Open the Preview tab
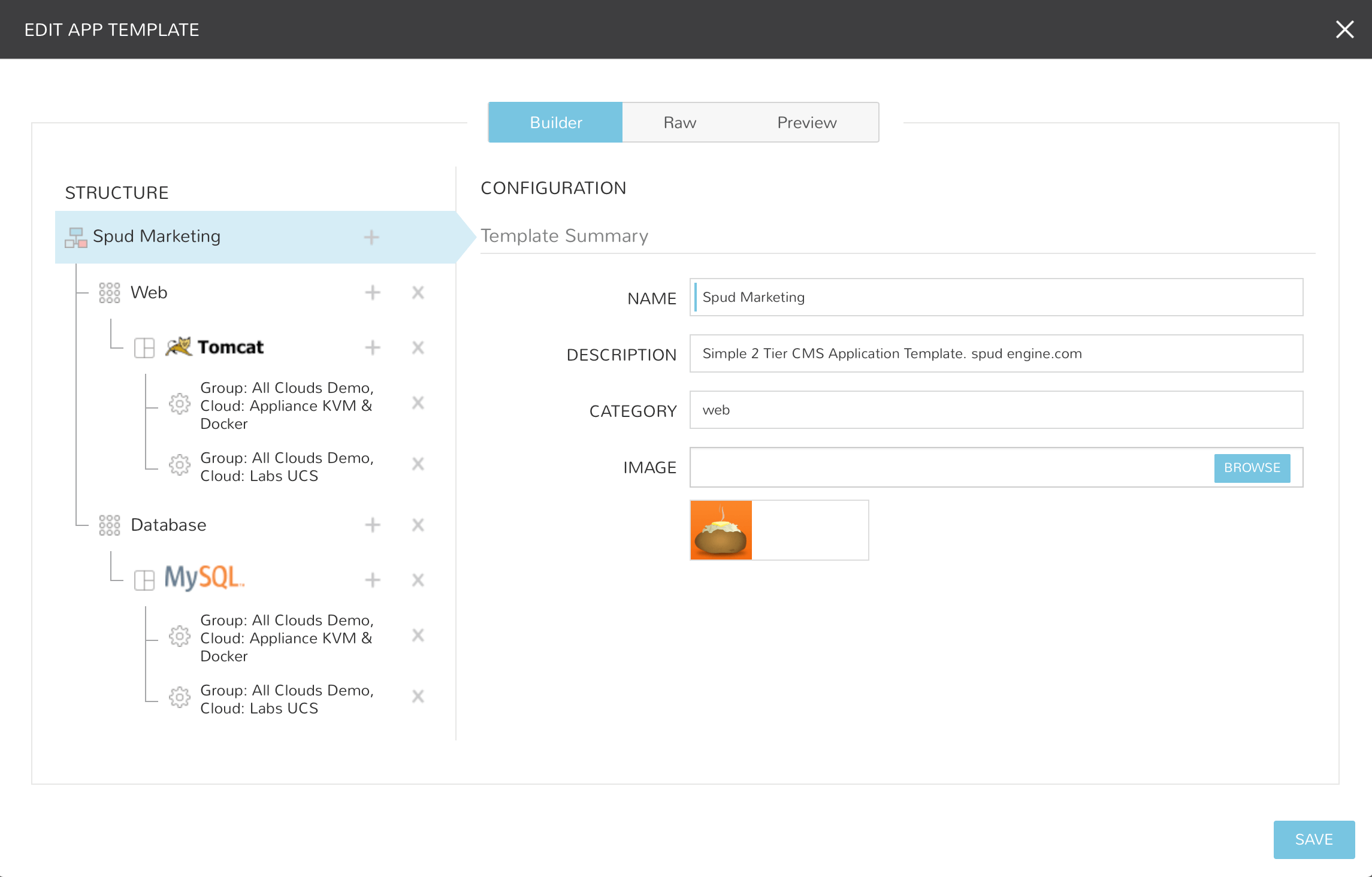Screen dimensions: 1372x877 [x=806, y=122]
